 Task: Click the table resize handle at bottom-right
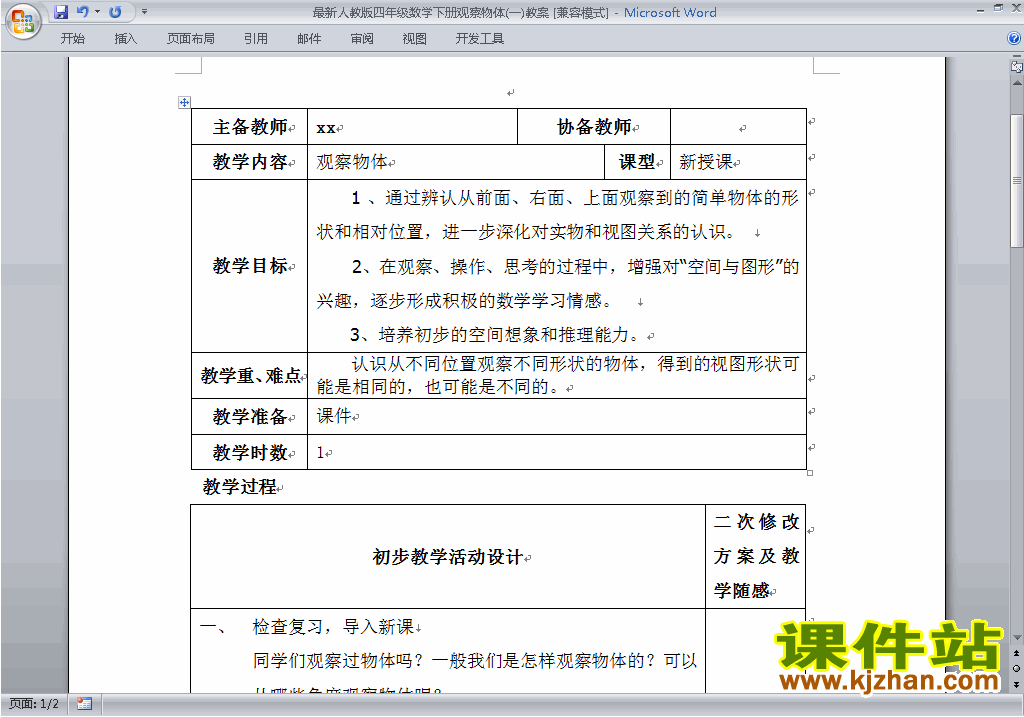point(810,473)
